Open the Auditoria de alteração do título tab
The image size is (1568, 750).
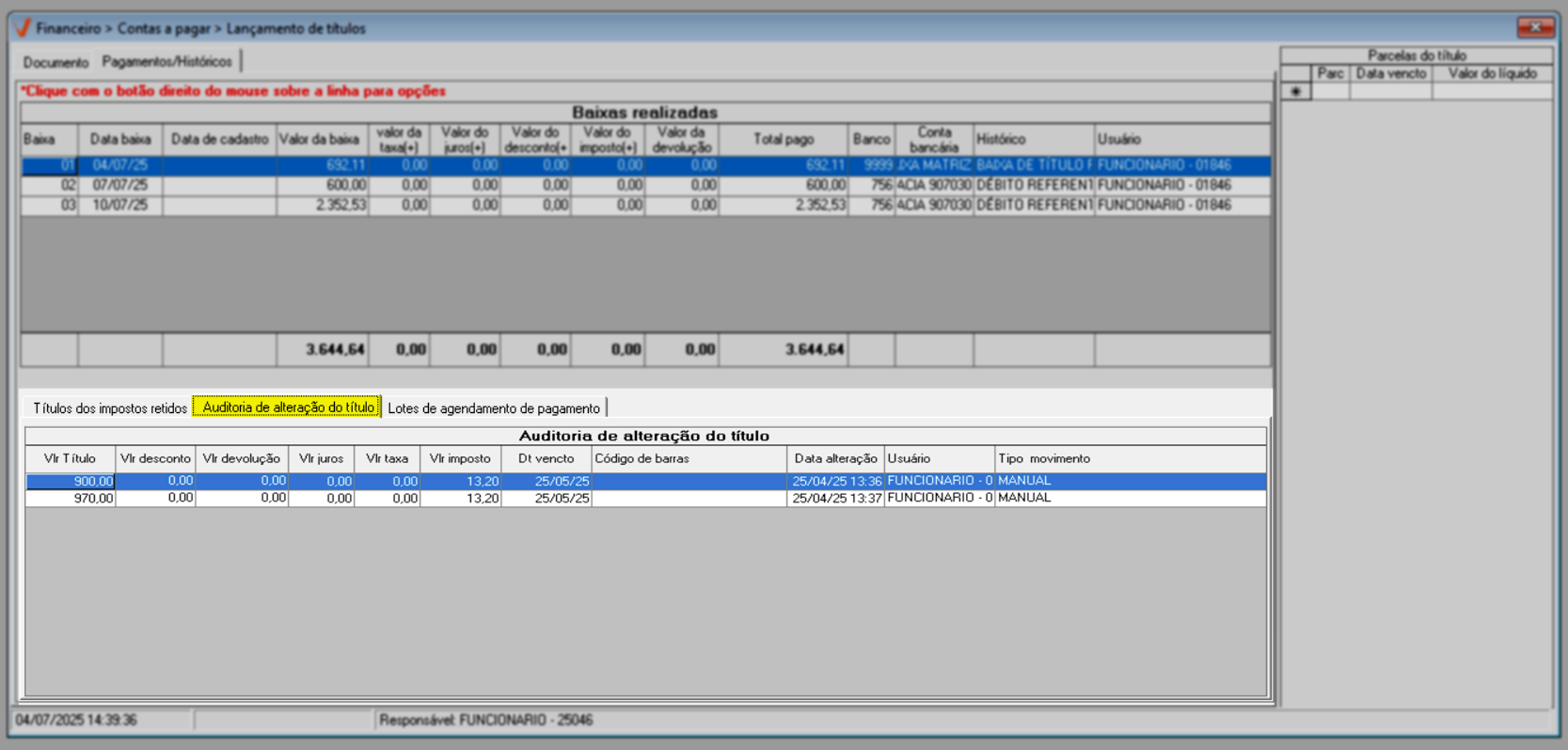pyautogui.click(x=288, y=407)
